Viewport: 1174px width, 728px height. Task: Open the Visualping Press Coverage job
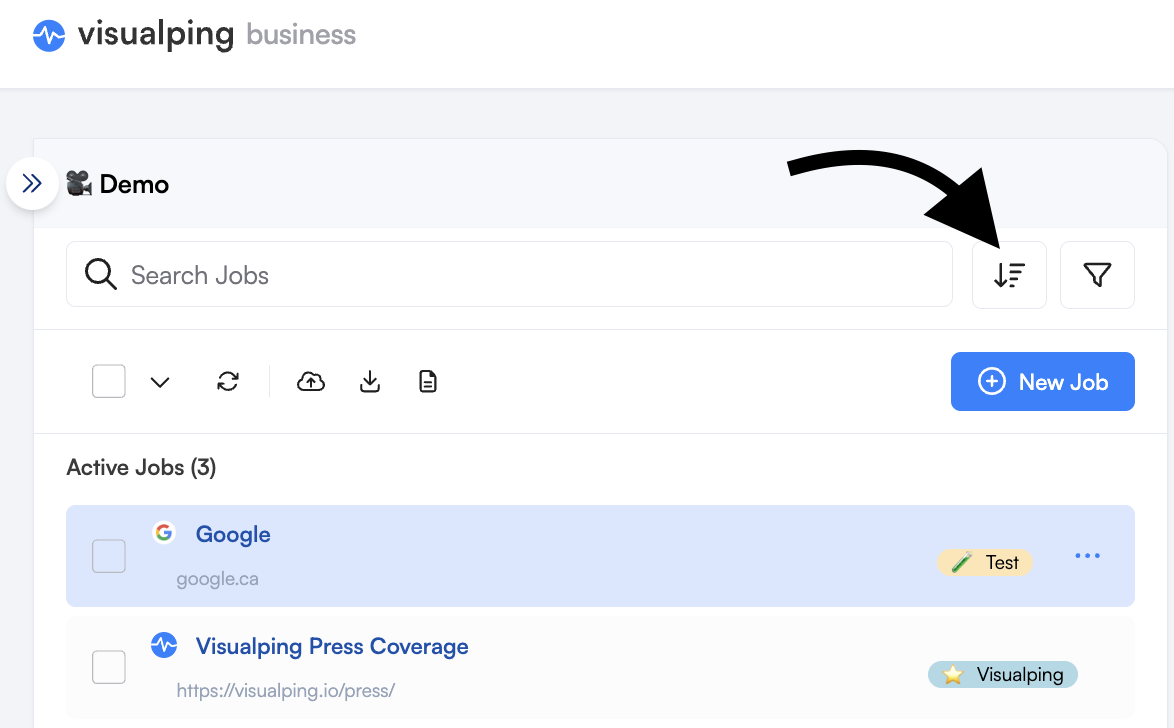[332, 646]
